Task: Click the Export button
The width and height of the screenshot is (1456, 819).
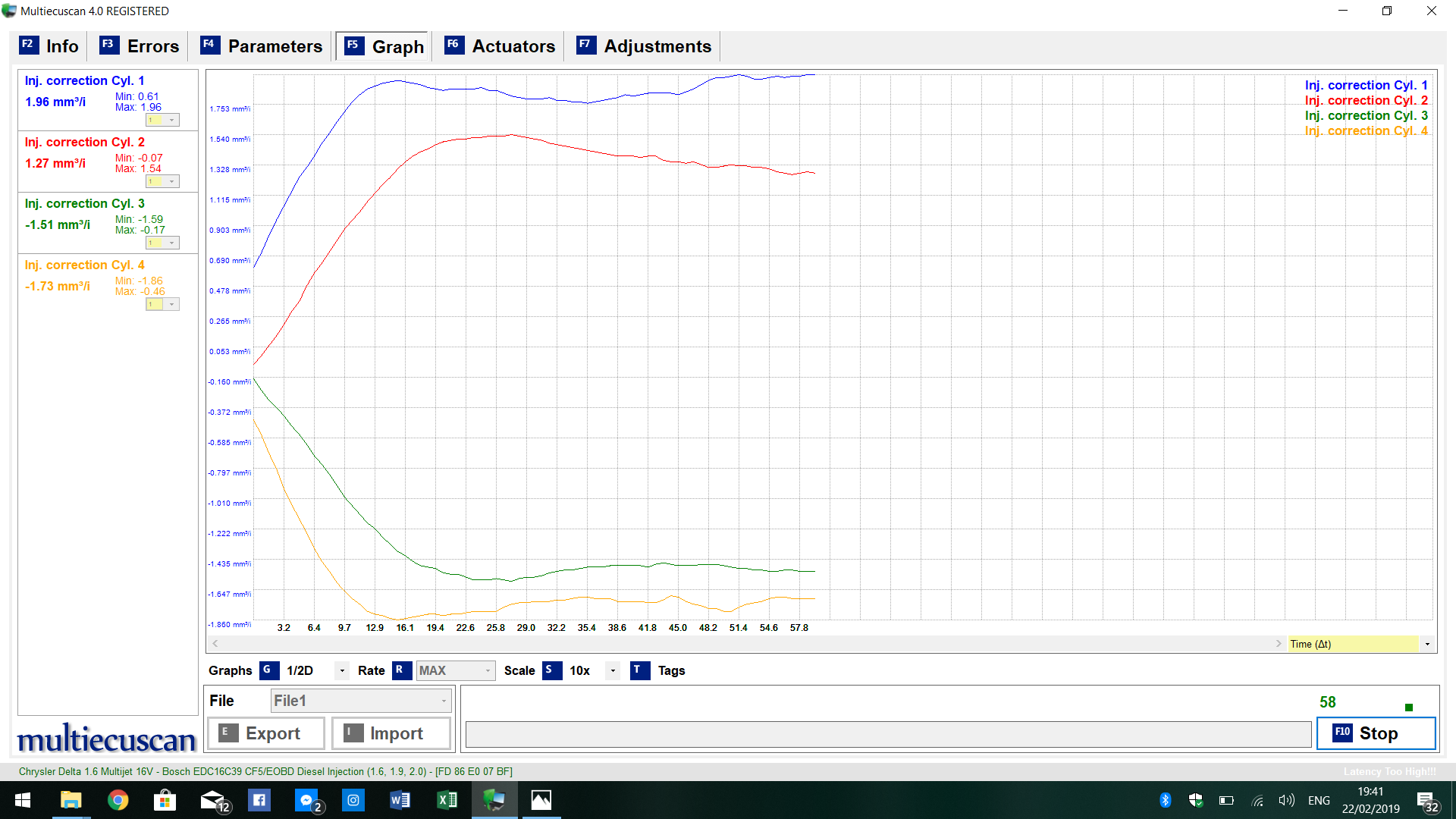Action: (x=266, y=733)
